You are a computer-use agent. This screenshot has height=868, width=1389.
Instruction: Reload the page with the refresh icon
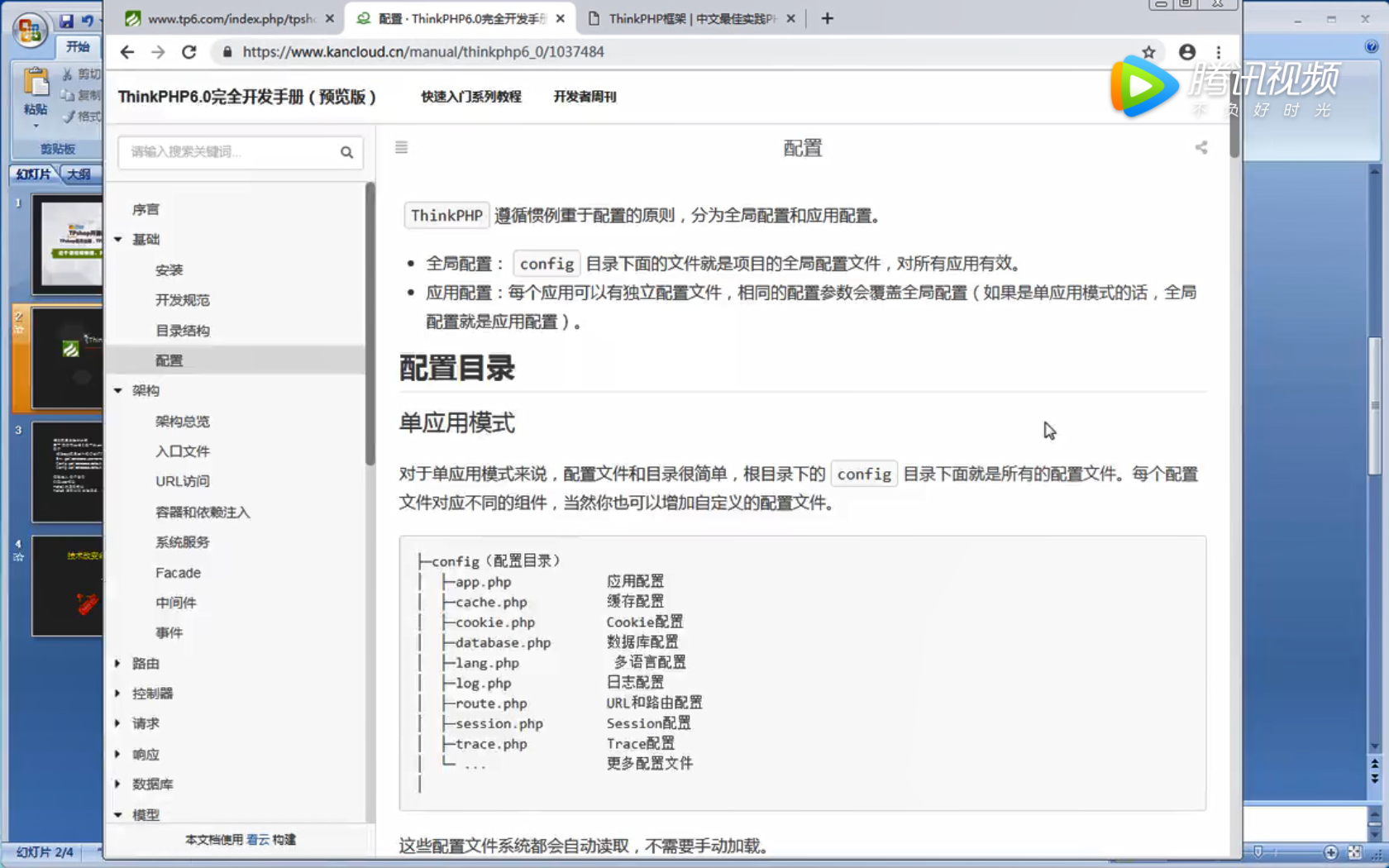click(189, 52)
